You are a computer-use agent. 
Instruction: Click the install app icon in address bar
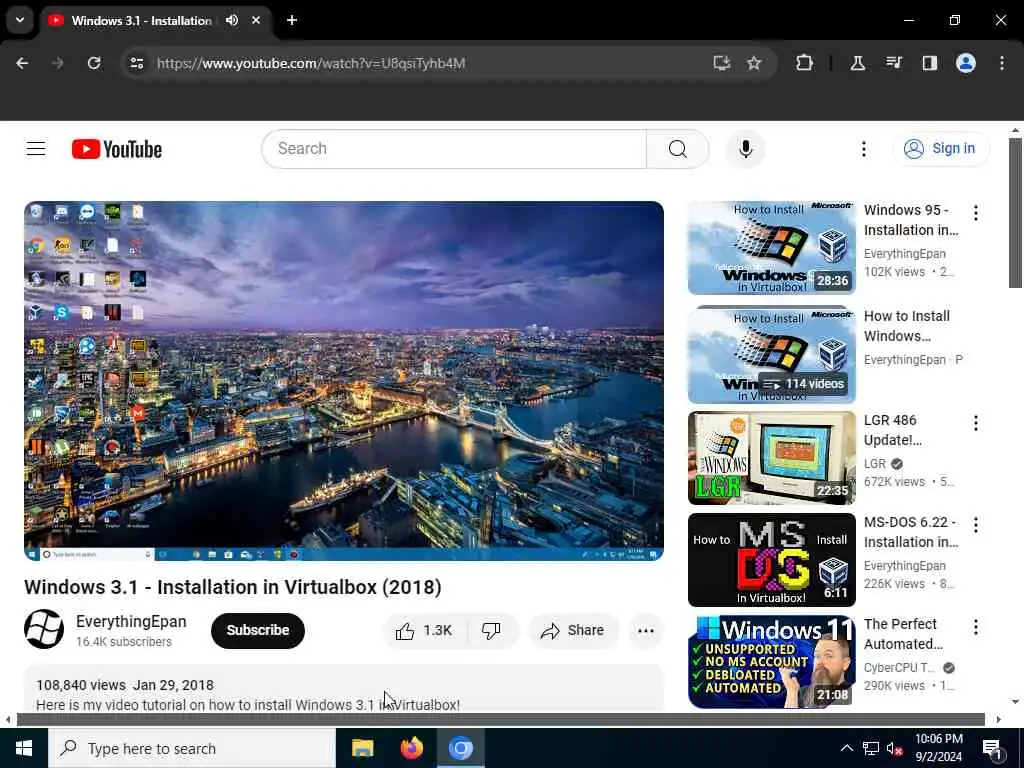tap(721, 63)
